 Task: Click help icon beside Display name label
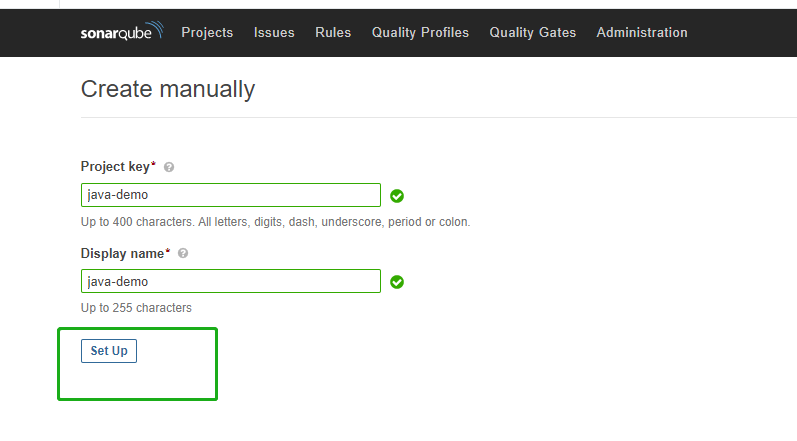point(183,254)
